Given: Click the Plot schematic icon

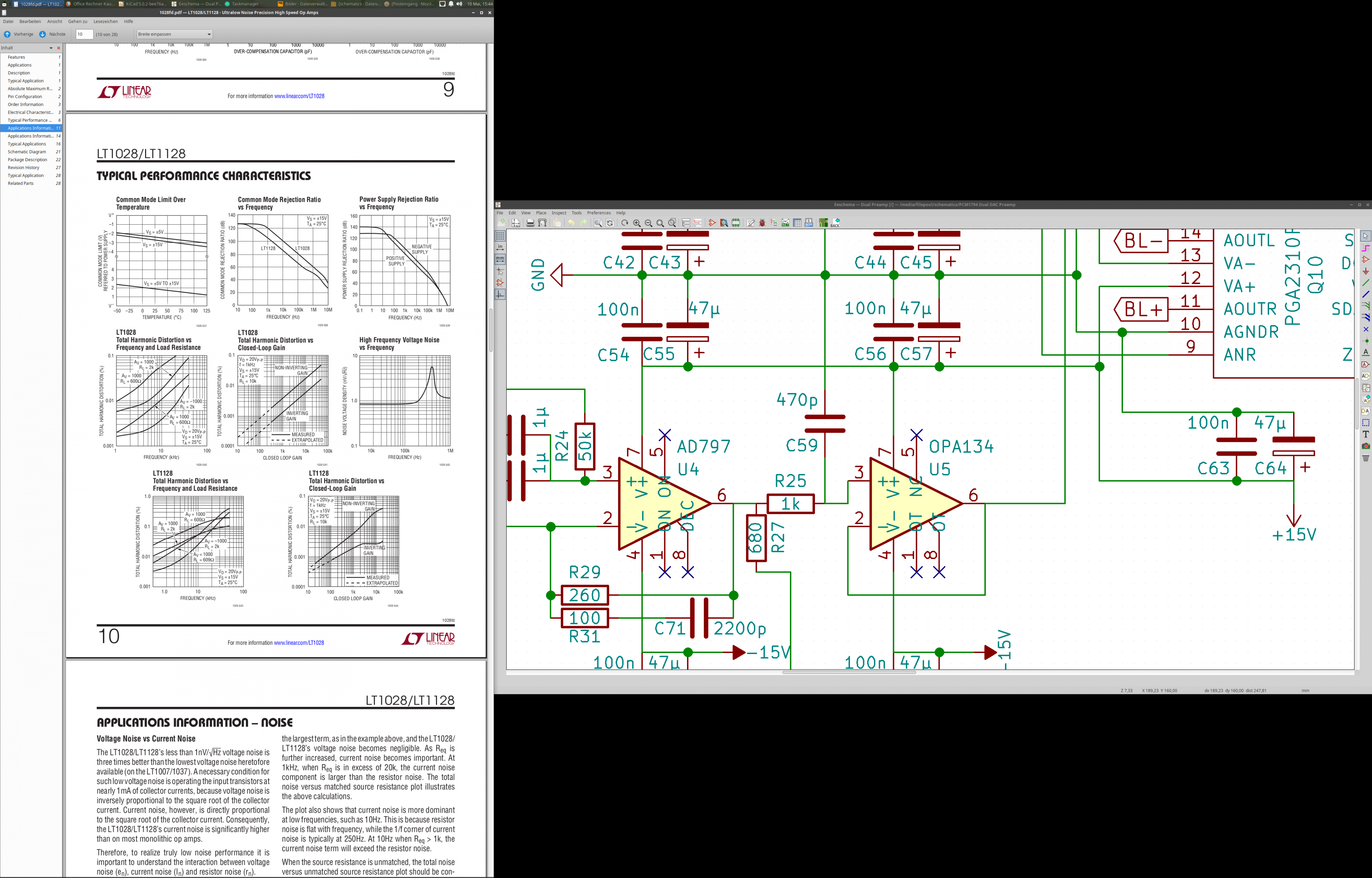Looking at the screenshot, I should coord(542,223).
